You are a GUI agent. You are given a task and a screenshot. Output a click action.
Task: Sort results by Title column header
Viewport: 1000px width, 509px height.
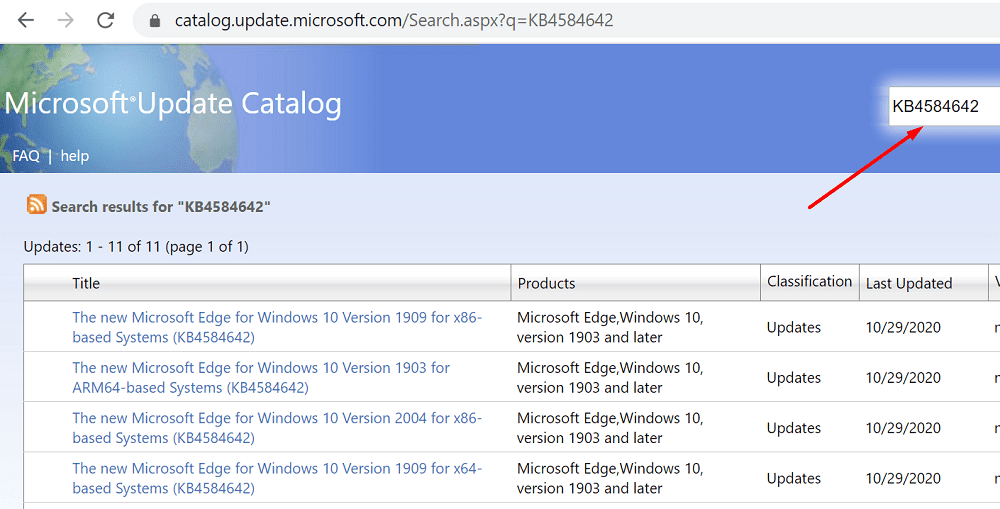tap(86, 283)
